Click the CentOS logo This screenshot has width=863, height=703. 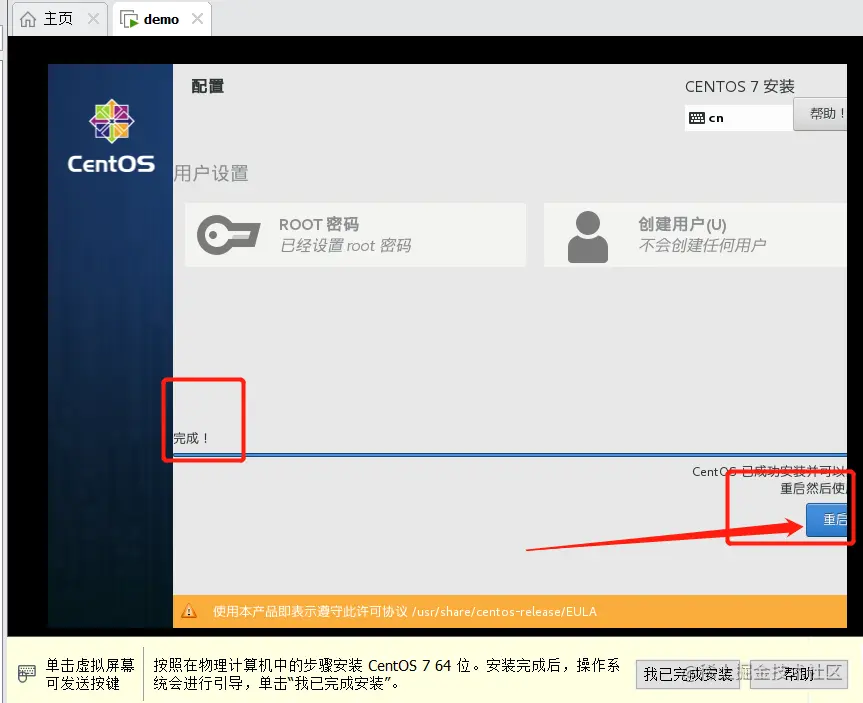coord(111,137)
